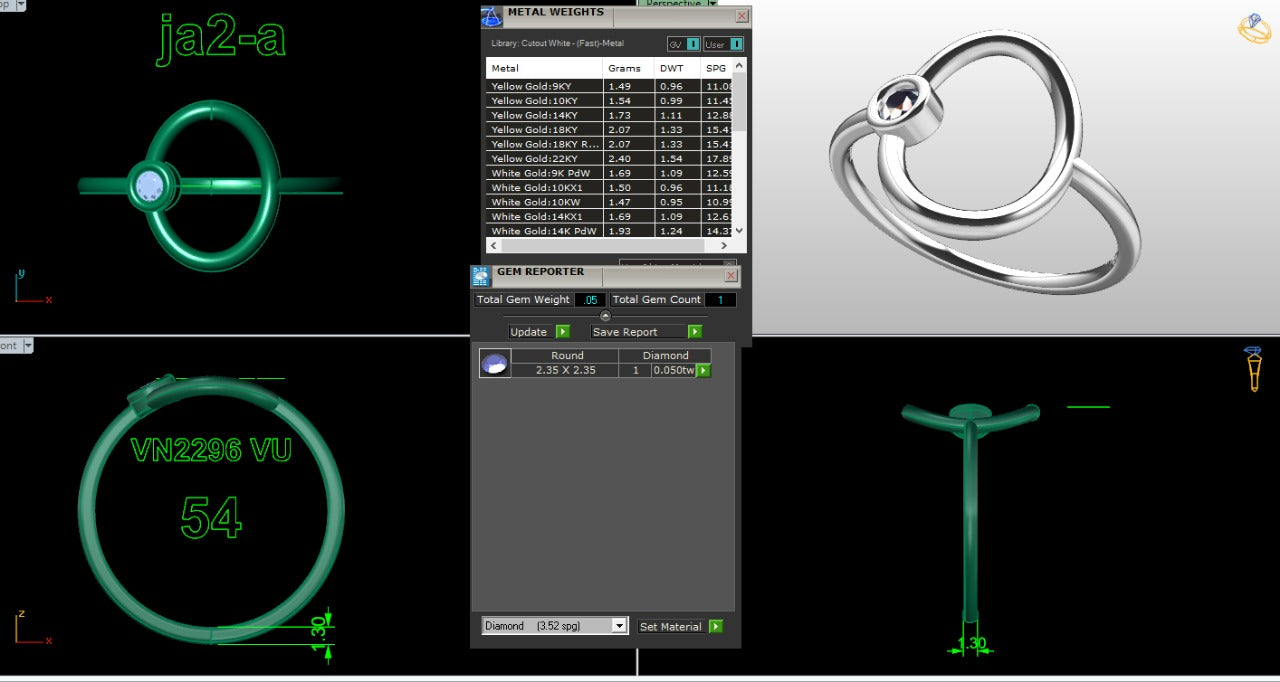Click the Gem Reporter panel icon
The width and height of the screenshot is (1280, 682).
[481, 276]
